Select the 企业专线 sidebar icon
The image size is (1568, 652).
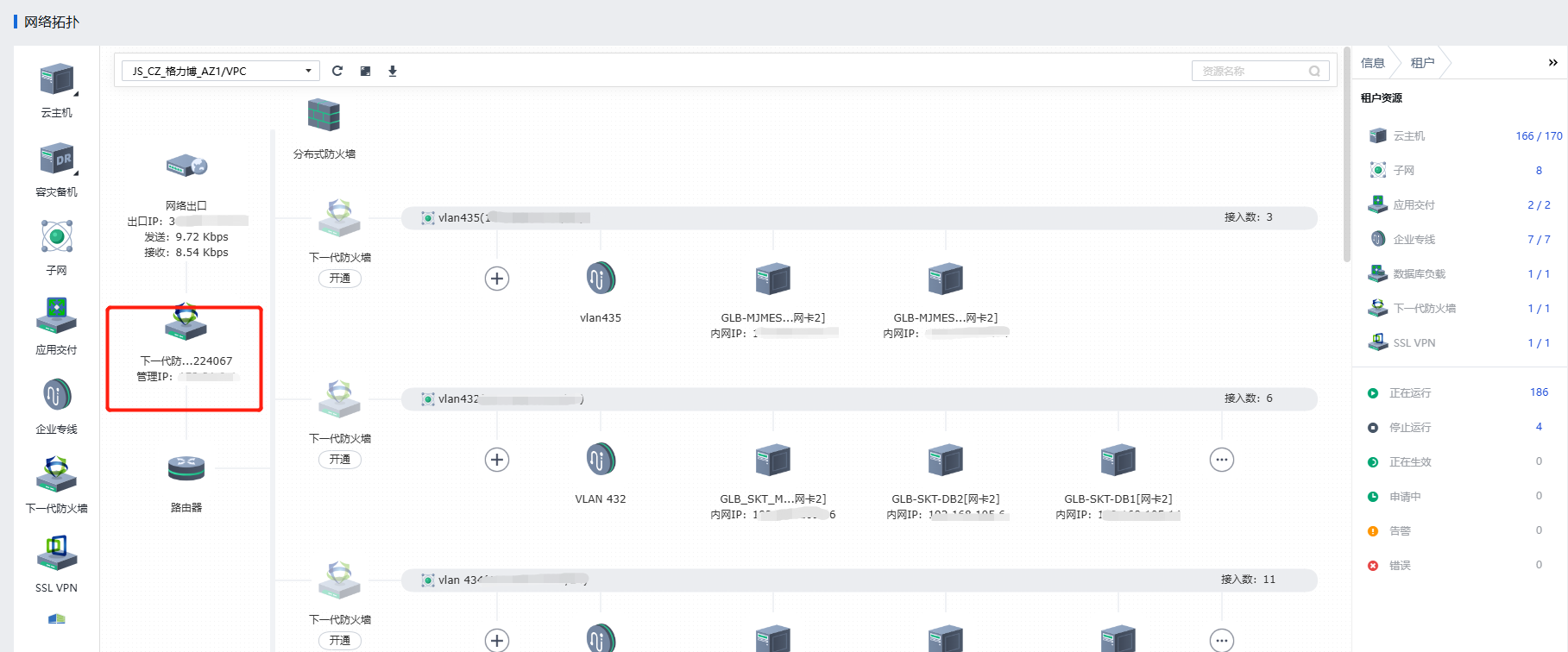pos(57,396)
